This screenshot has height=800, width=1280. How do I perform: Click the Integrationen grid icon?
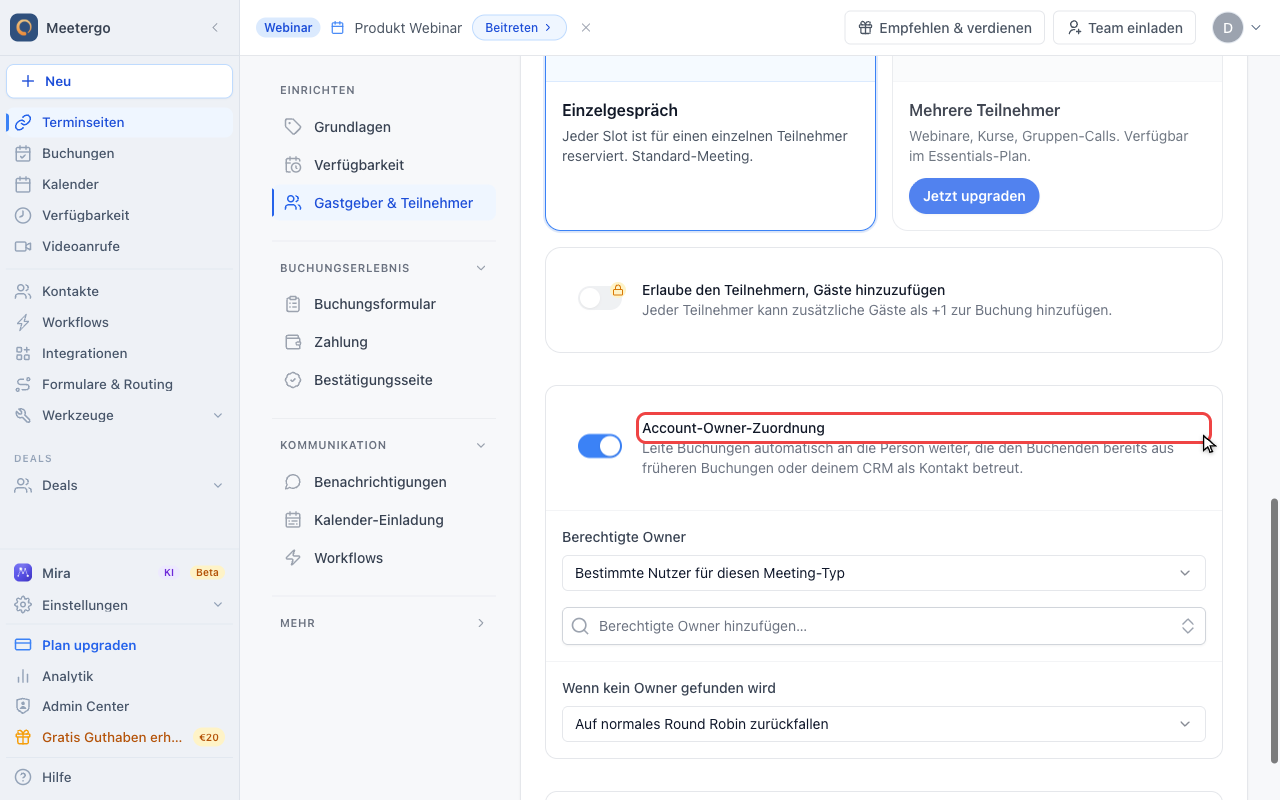coord(23,353)
